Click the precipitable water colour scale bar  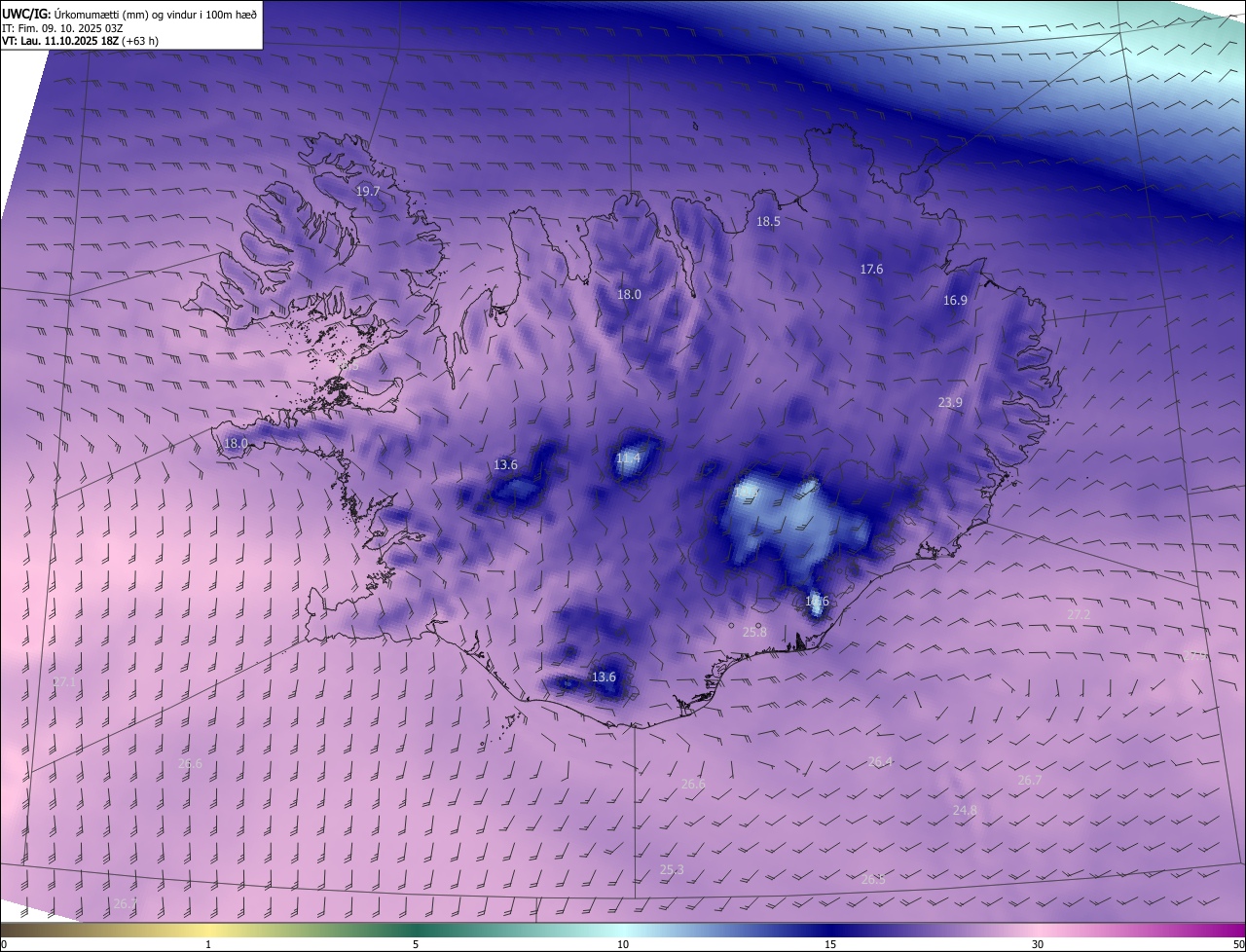pyautogui.click(x=623, y=930)
